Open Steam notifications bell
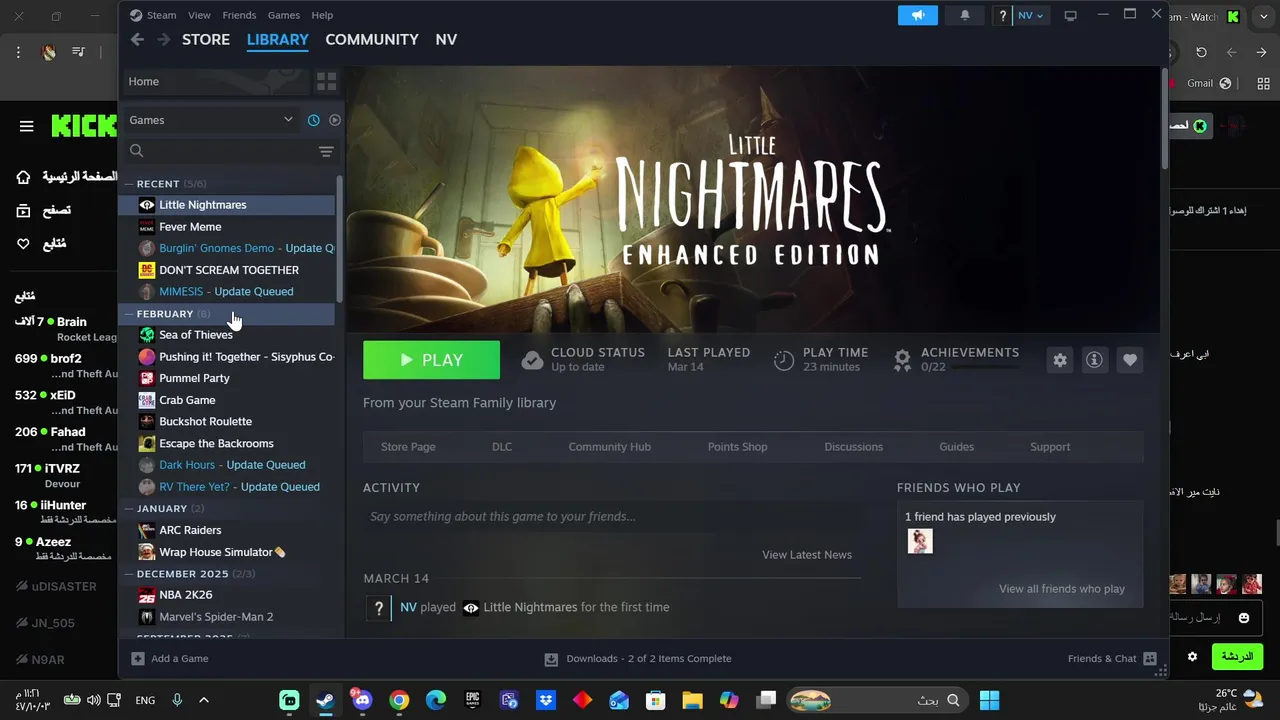Image resolution: width=1280 pixels, height=720 pixels. [x=965, y=15]
